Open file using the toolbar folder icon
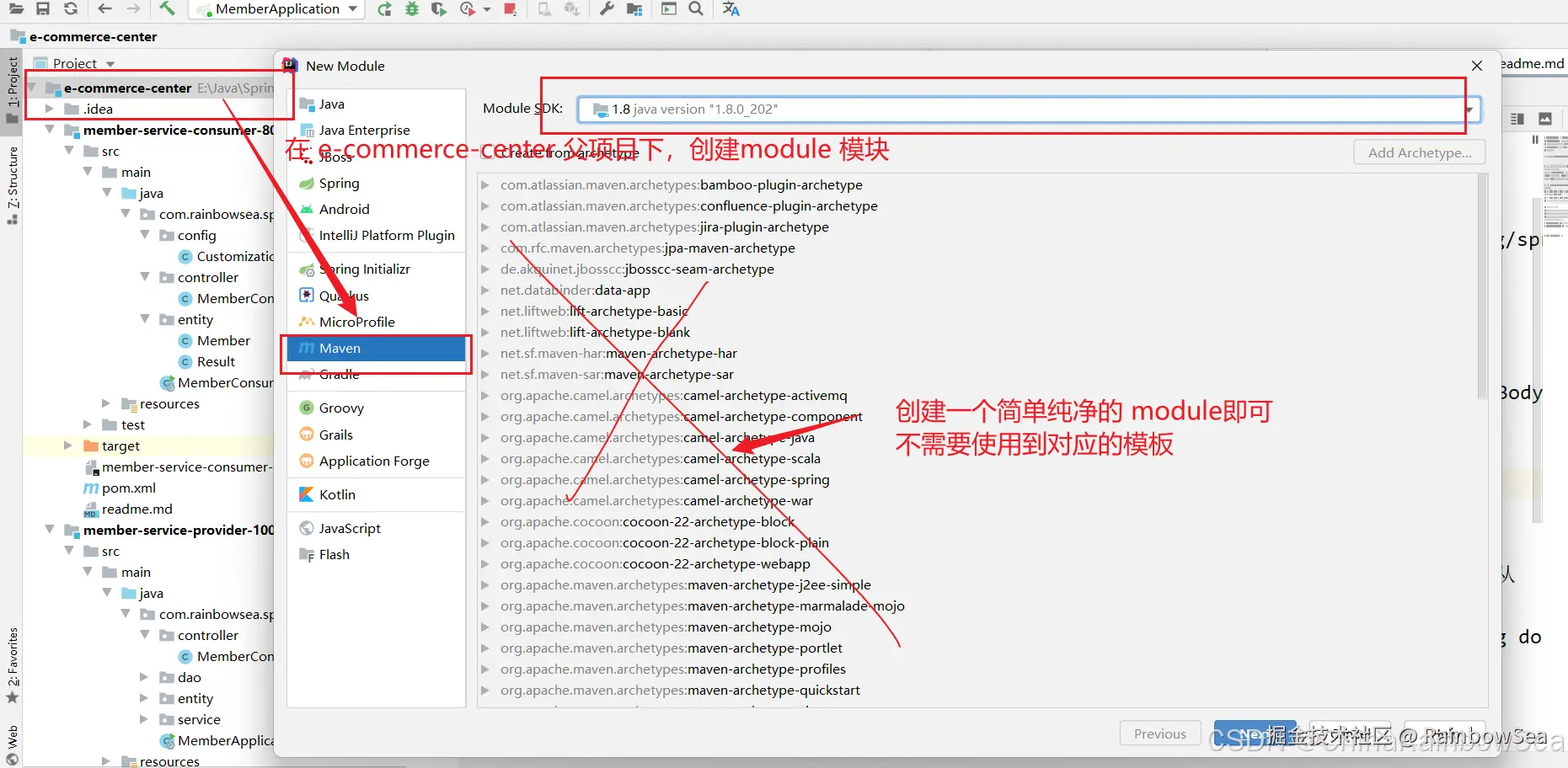The image size is (1568, 768). (16, 9)
